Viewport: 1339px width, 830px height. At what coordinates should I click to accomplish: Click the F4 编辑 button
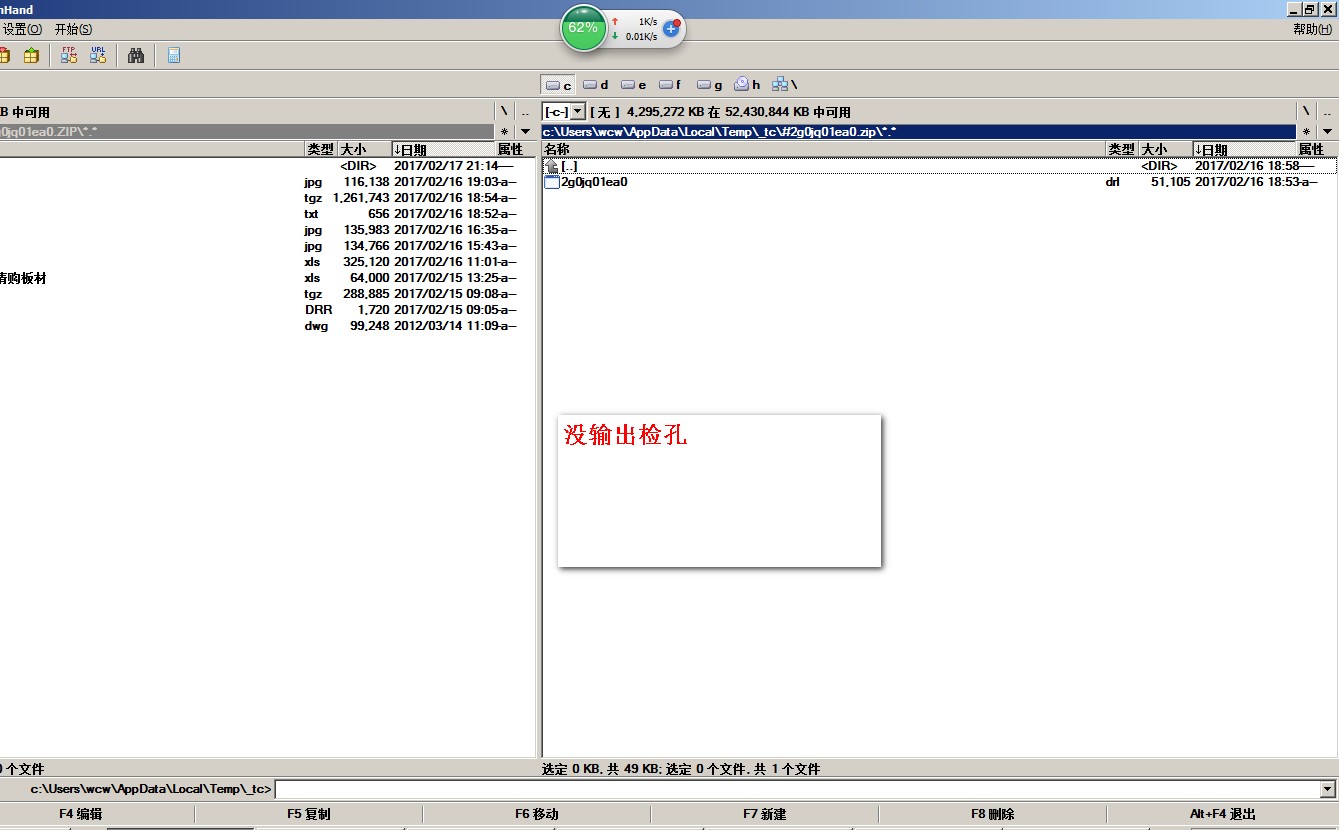coord(81,814)
